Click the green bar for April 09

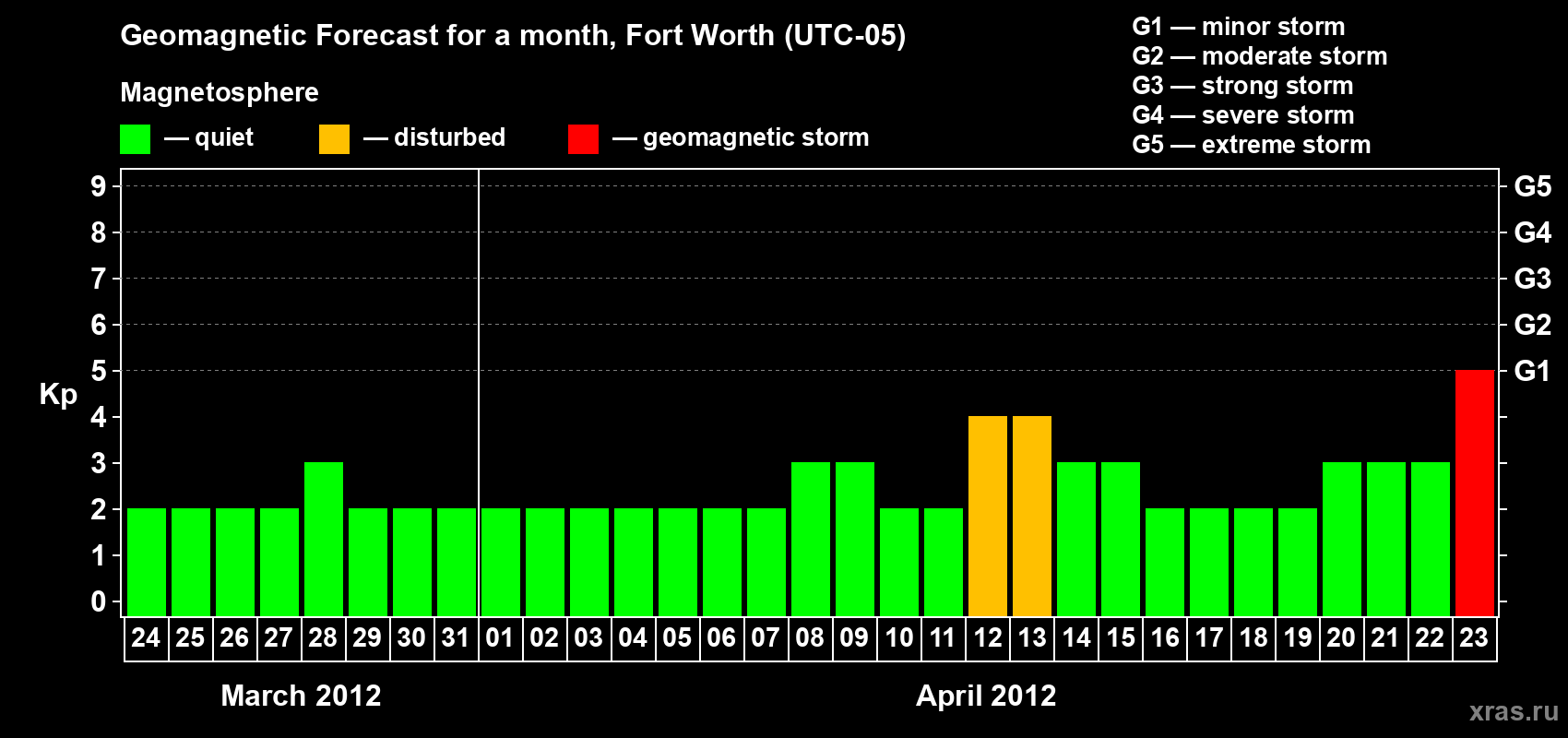[x=855, y=539]
